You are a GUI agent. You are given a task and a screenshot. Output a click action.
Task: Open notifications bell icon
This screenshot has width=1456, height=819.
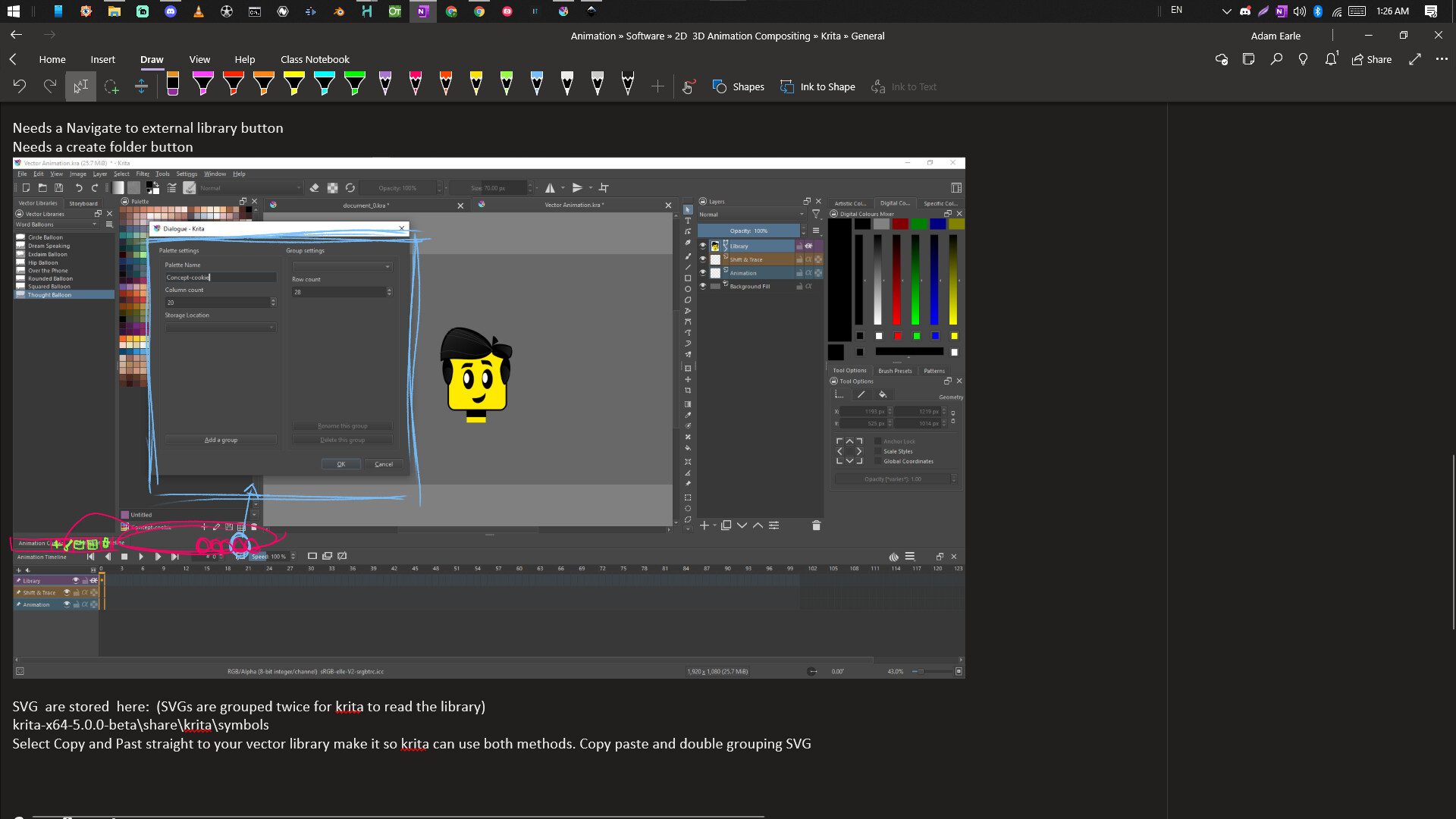(x=1331, y=59)
